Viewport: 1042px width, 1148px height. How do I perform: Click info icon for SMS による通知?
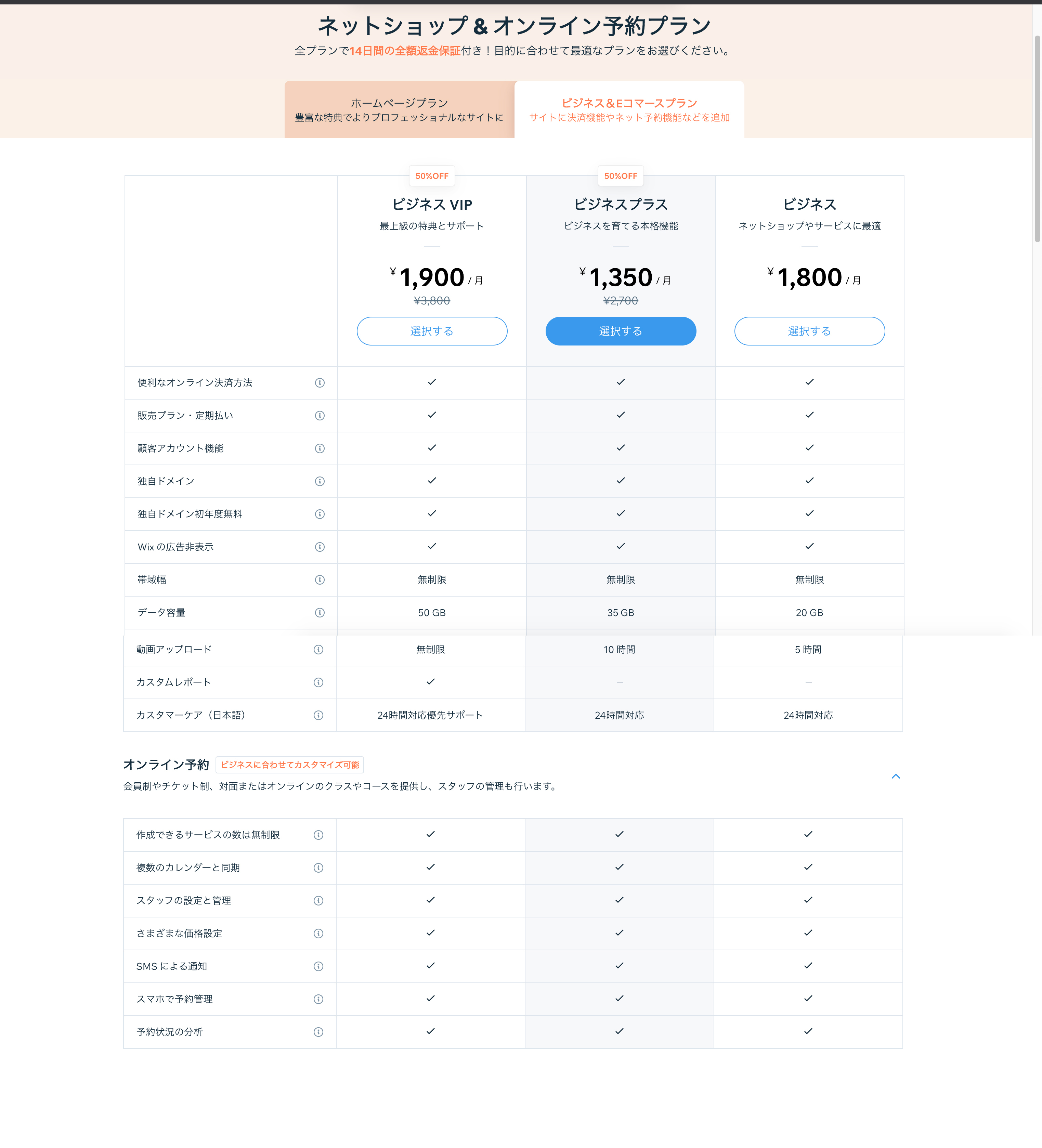tap(318, 966)
